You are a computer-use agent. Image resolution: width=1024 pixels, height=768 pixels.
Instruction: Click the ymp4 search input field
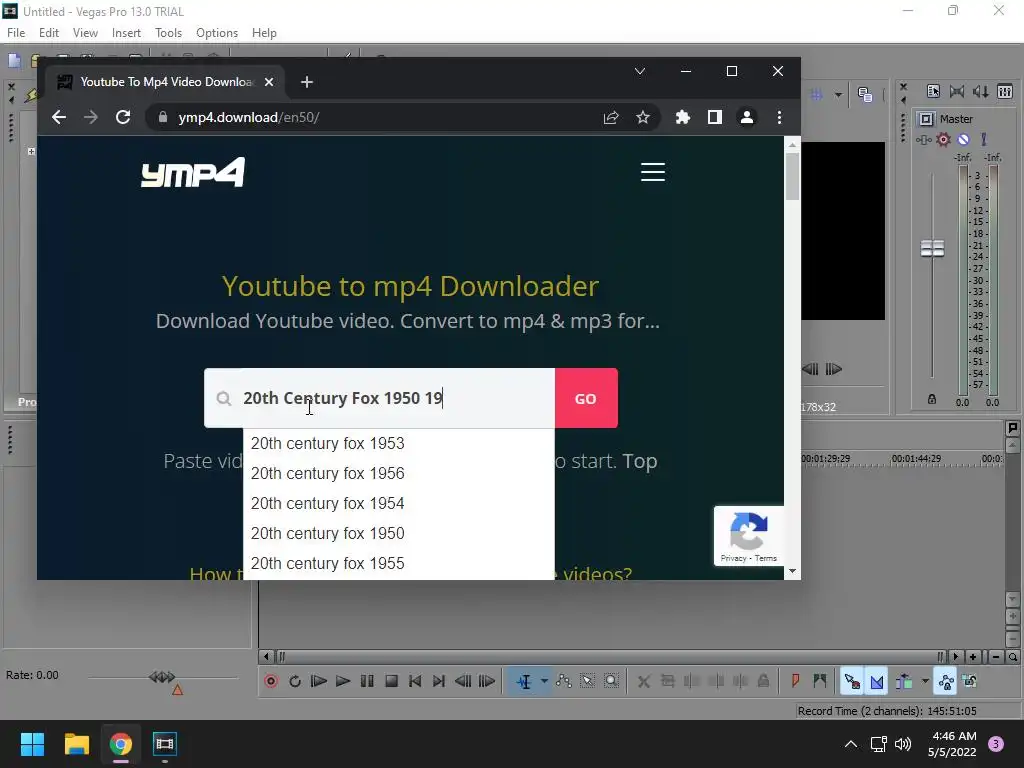coord(379,398)
